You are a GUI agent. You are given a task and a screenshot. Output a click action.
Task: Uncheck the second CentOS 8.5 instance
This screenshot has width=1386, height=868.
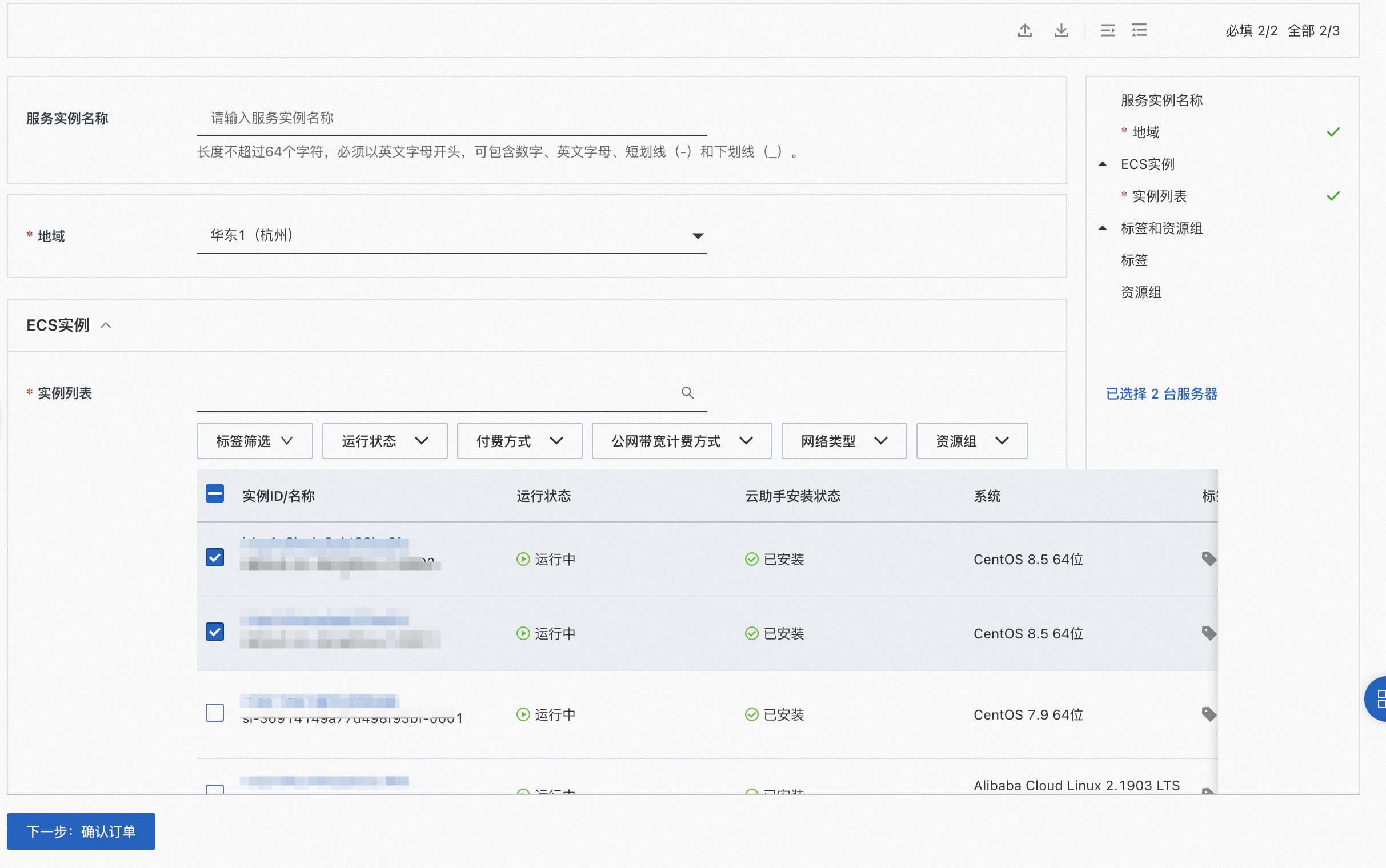click(x=215, y=632)
